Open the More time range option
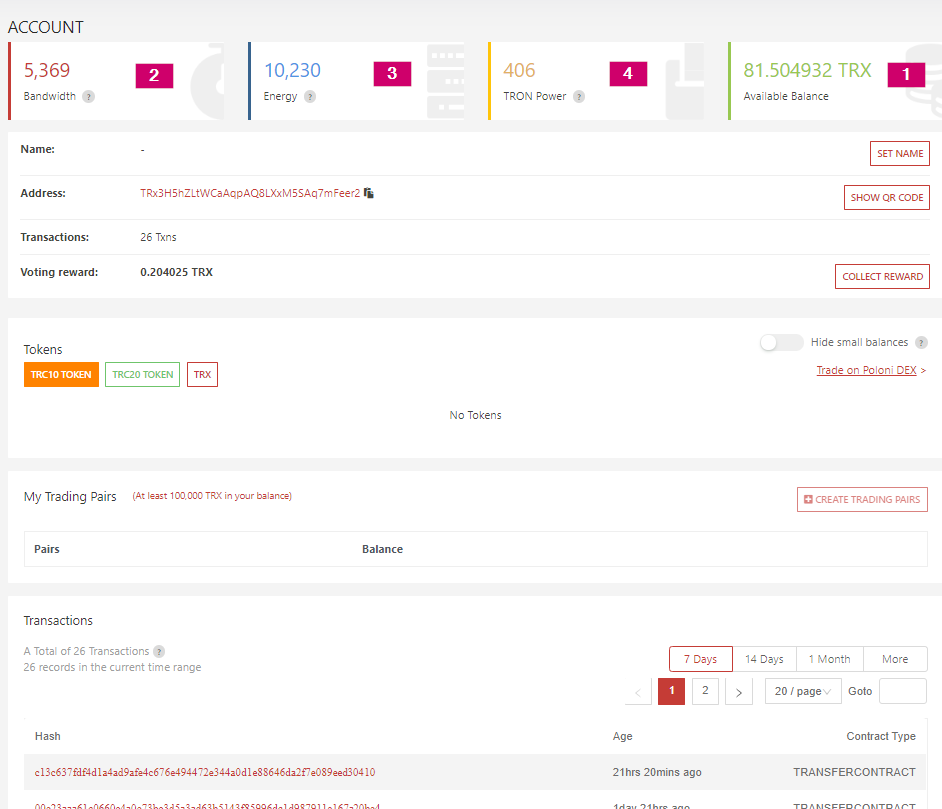Viewport: 942px width, 809px height. click(x=895, y=659)
